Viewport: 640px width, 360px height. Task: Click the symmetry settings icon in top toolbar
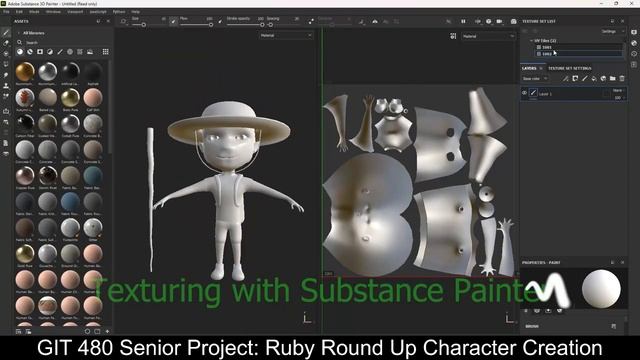(x=375, y=21)
